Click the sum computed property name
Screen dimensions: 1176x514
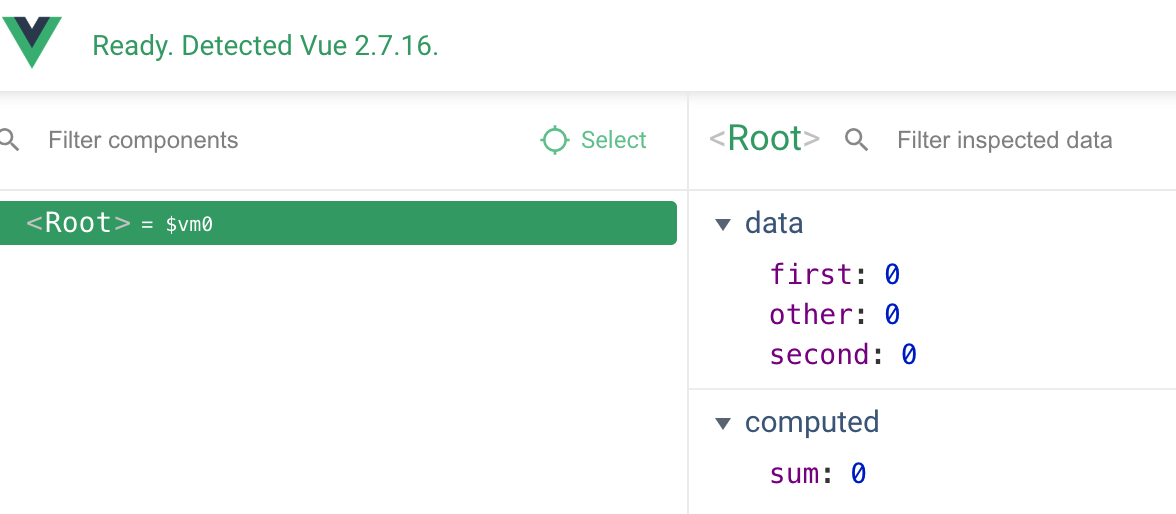pos(795,473)
